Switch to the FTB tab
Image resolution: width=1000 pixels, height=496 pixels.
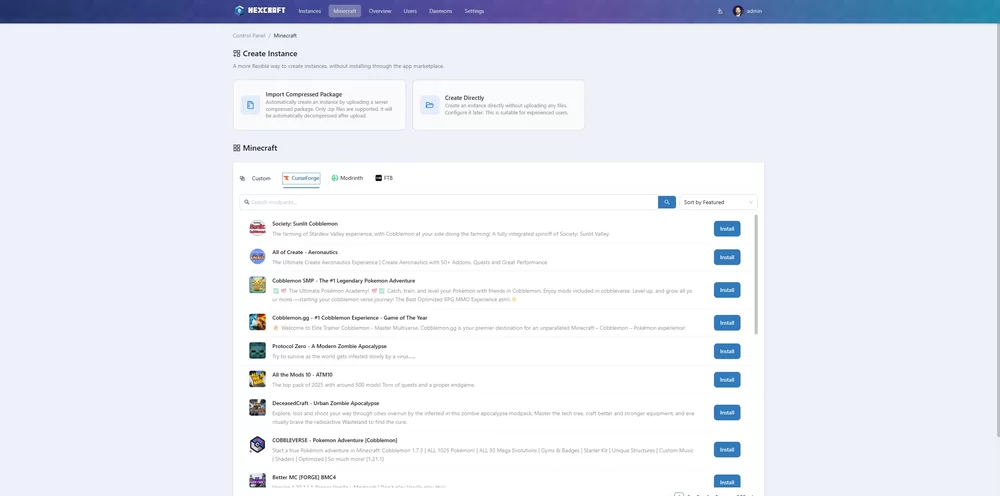click(384, 179)
